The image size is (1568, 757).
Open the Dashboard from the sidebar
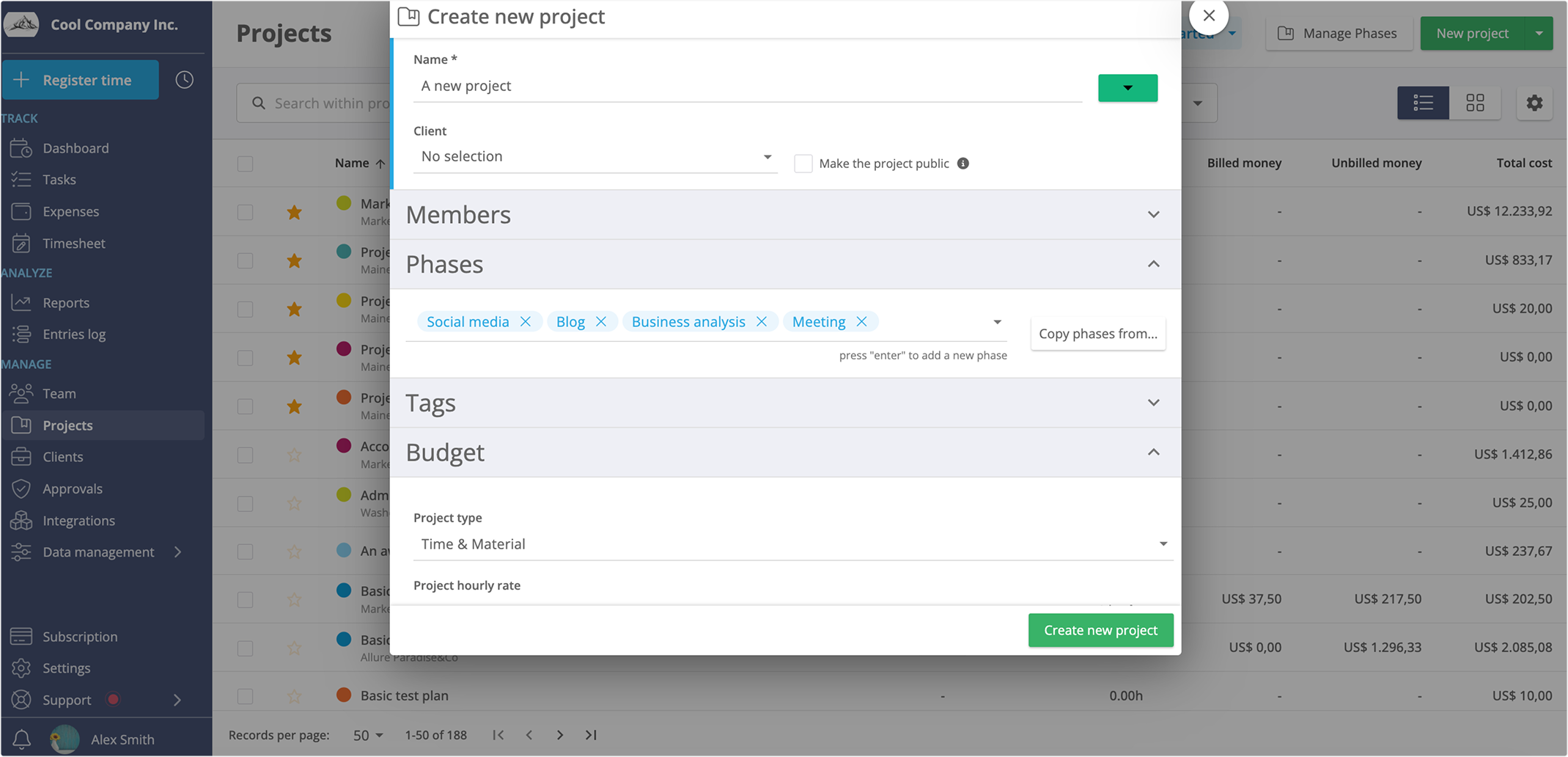click(x=76, y=147)
